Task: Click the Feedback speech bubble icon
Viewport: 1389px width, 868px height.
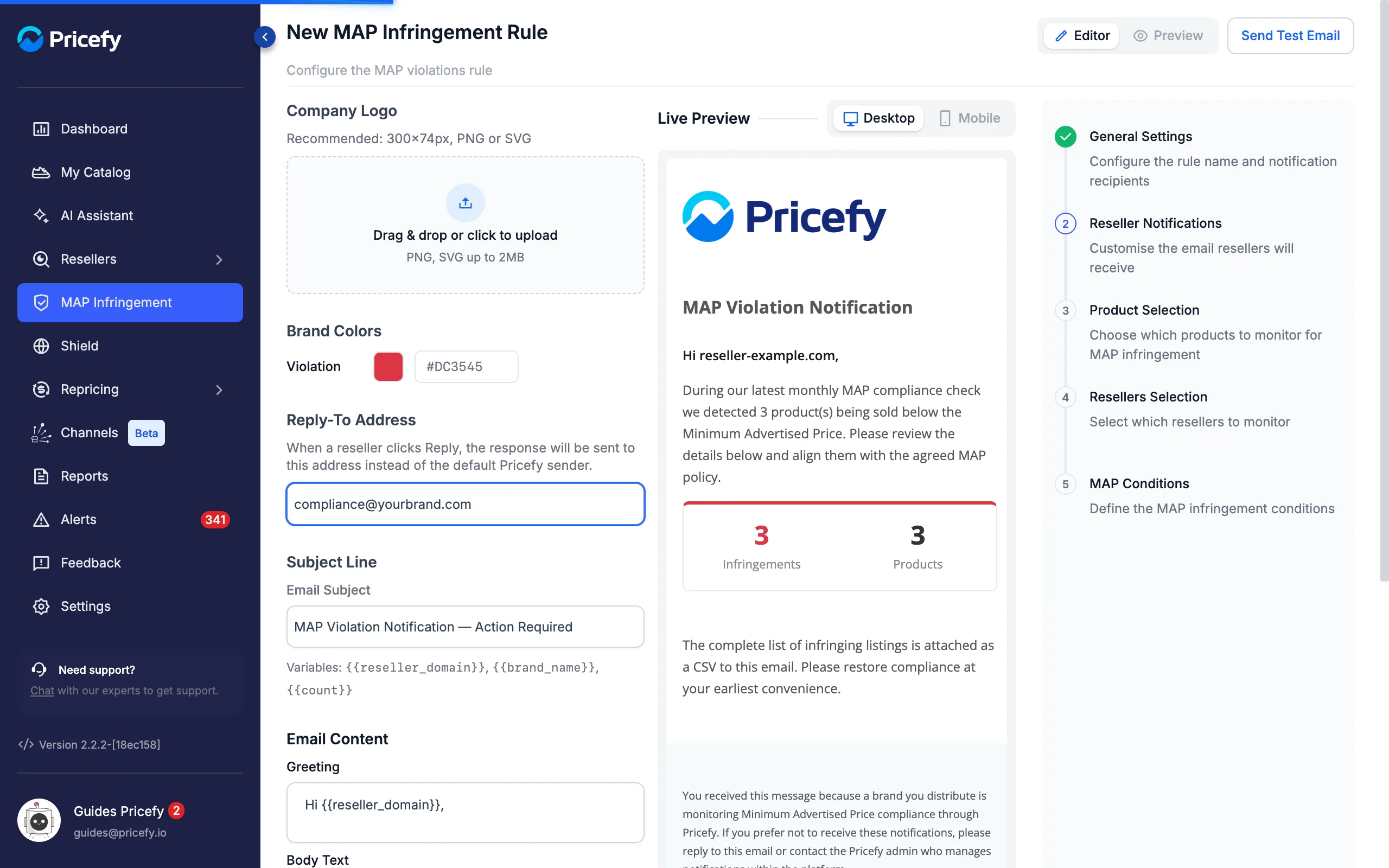Action: [41, 563]
